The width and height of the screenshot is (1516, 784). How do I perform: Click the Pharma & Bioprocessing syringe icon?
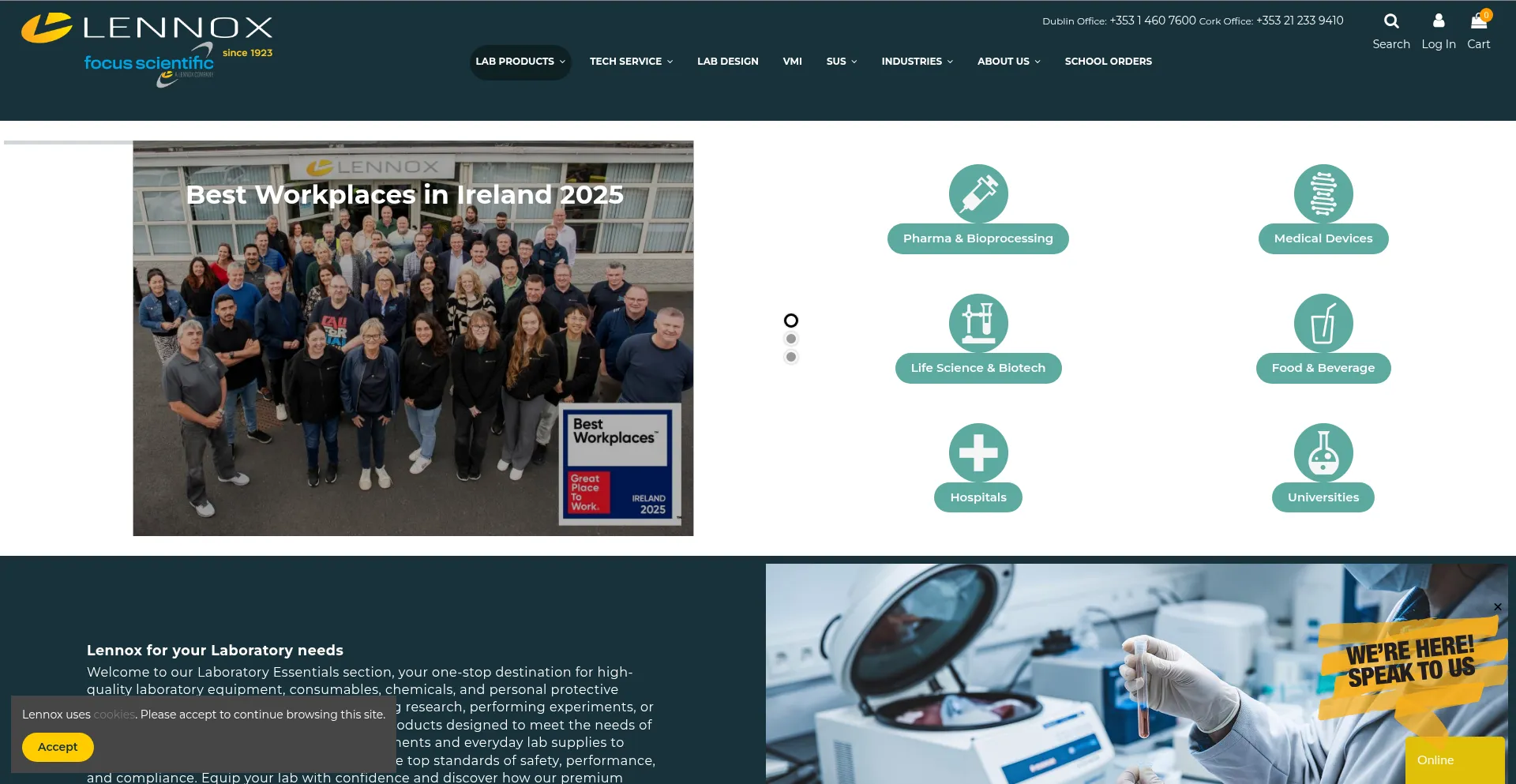tap(978, 194)
